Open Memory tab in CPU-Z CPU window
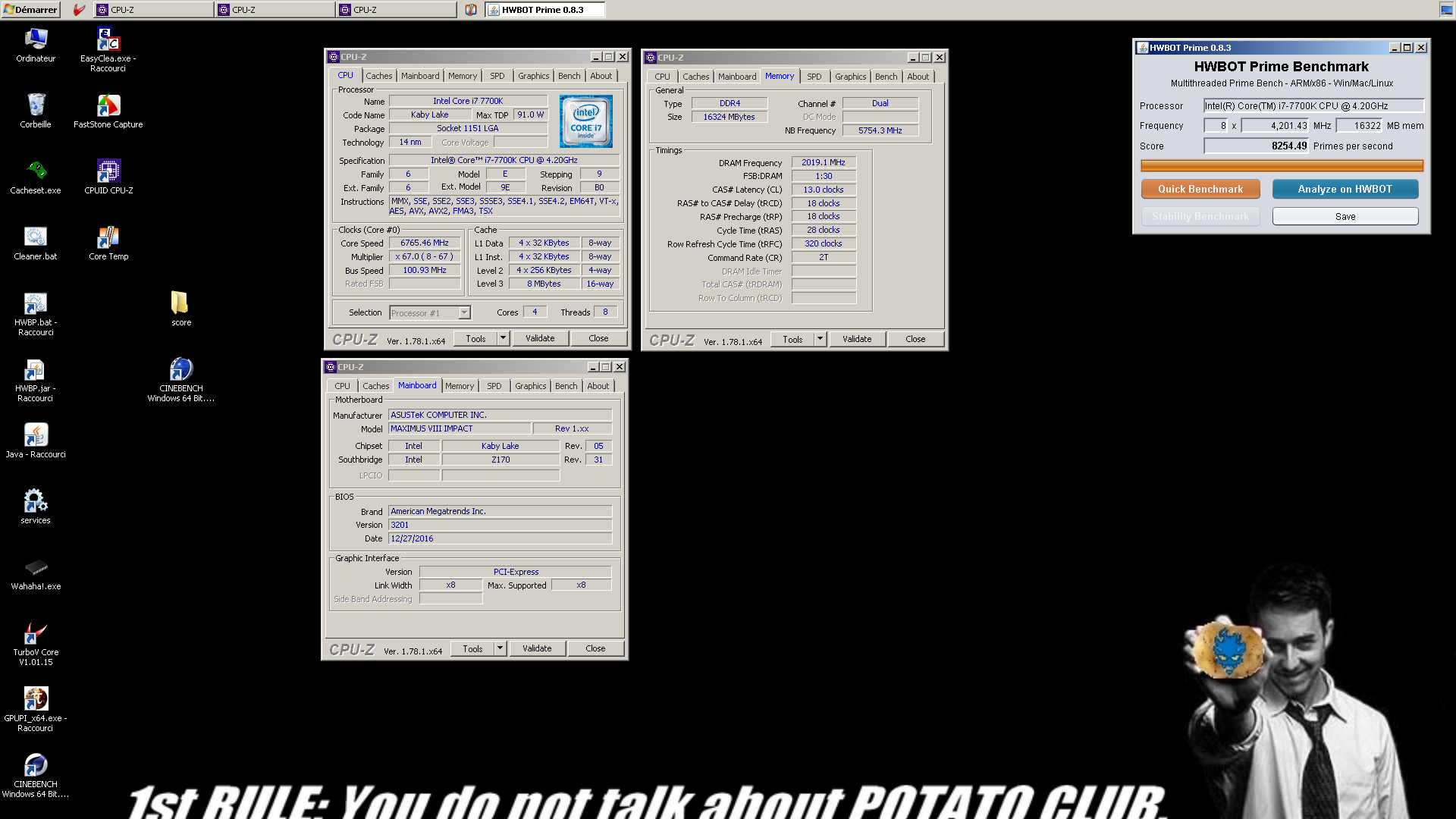Viewport: 1456px width, 819px height. tap(462, 76)
